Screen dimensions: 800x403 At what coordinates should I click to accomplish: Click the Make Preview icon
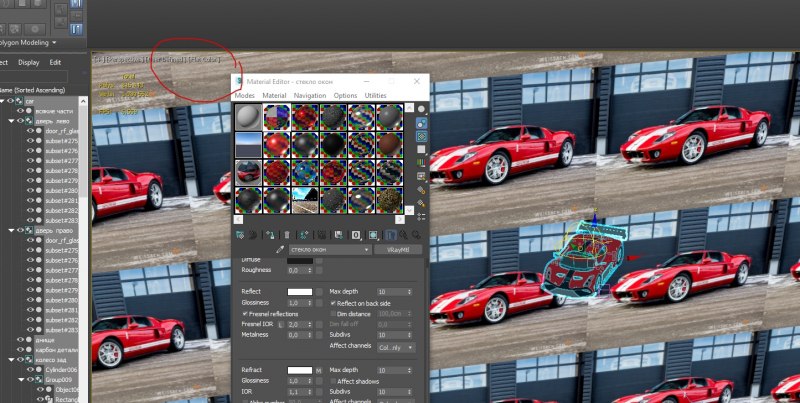(421, 176)
